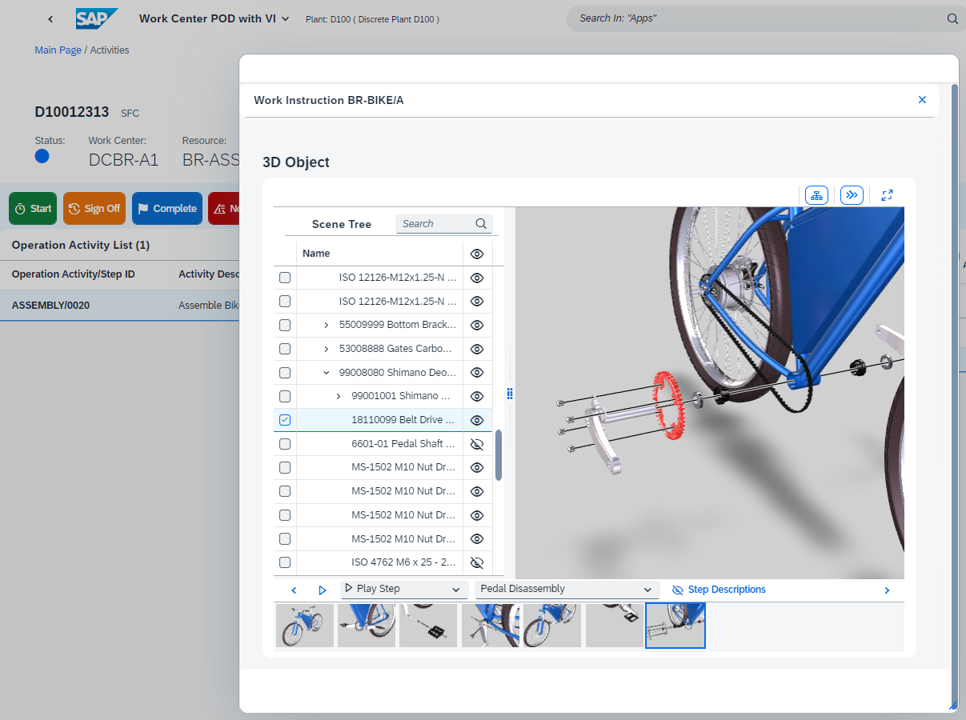Select the first bike thumbnail
The height and width of the screenshot is (720, 966).
pos(305,626)
